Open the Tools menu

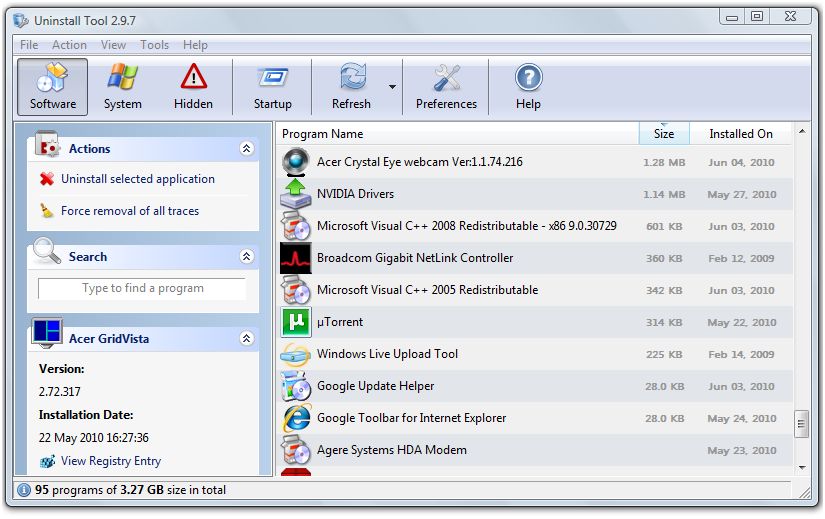[x=154, y=45]
